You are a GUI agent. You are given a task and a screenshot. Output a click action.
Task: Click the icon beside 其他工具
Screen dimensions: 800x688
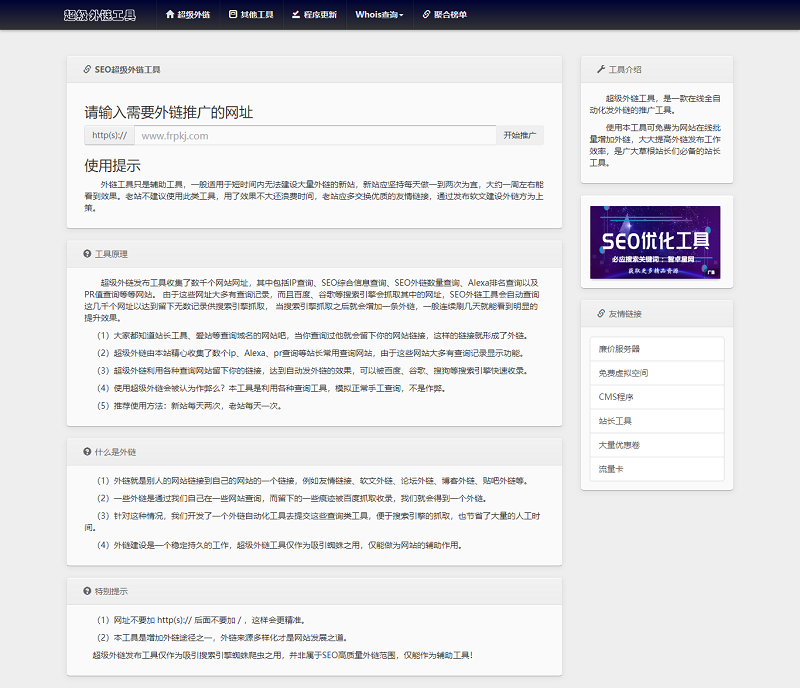(233, 14)
